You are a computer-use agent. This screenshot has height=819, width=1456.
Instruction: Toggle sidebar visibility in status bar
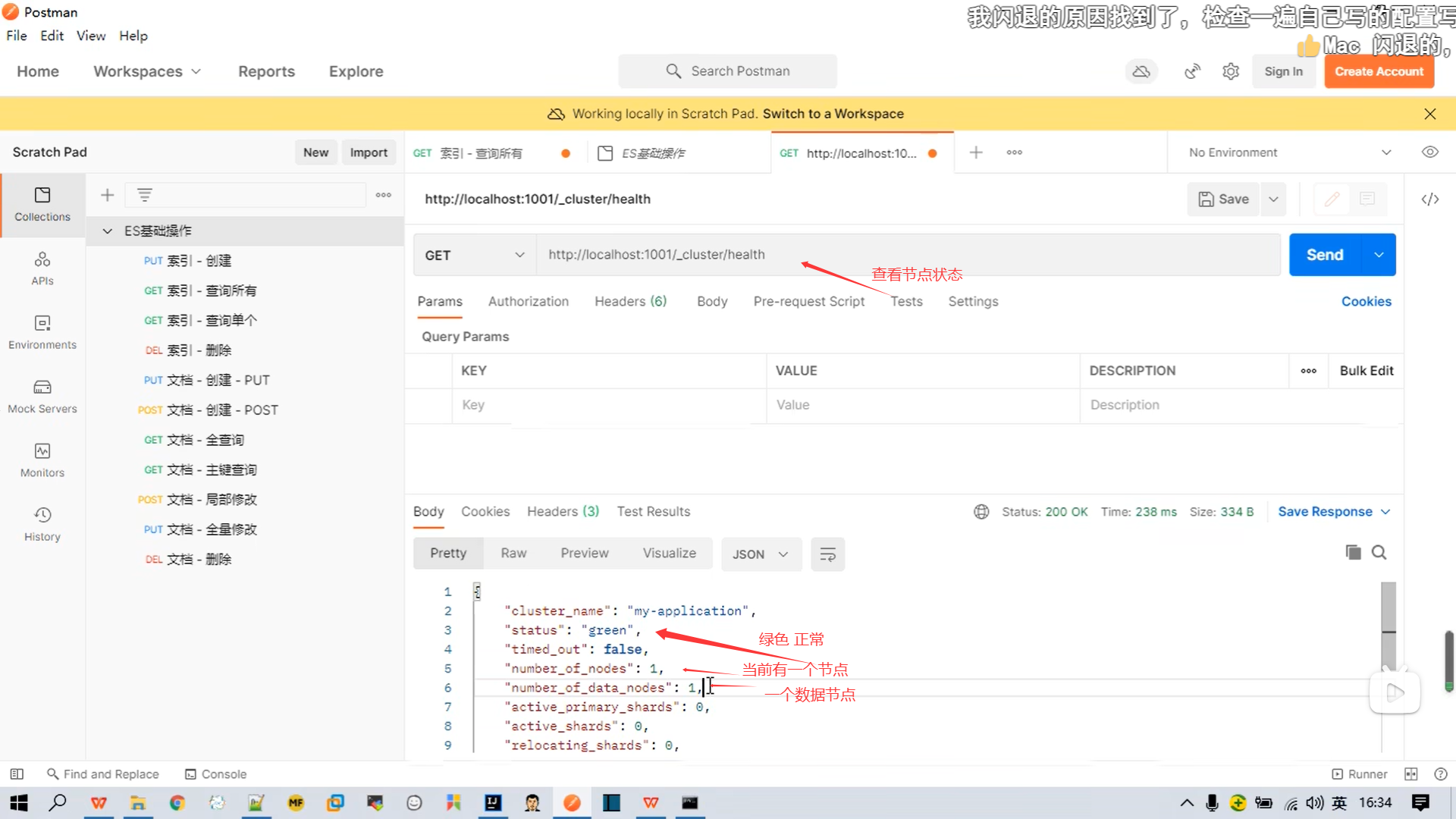tap(17, 774)
